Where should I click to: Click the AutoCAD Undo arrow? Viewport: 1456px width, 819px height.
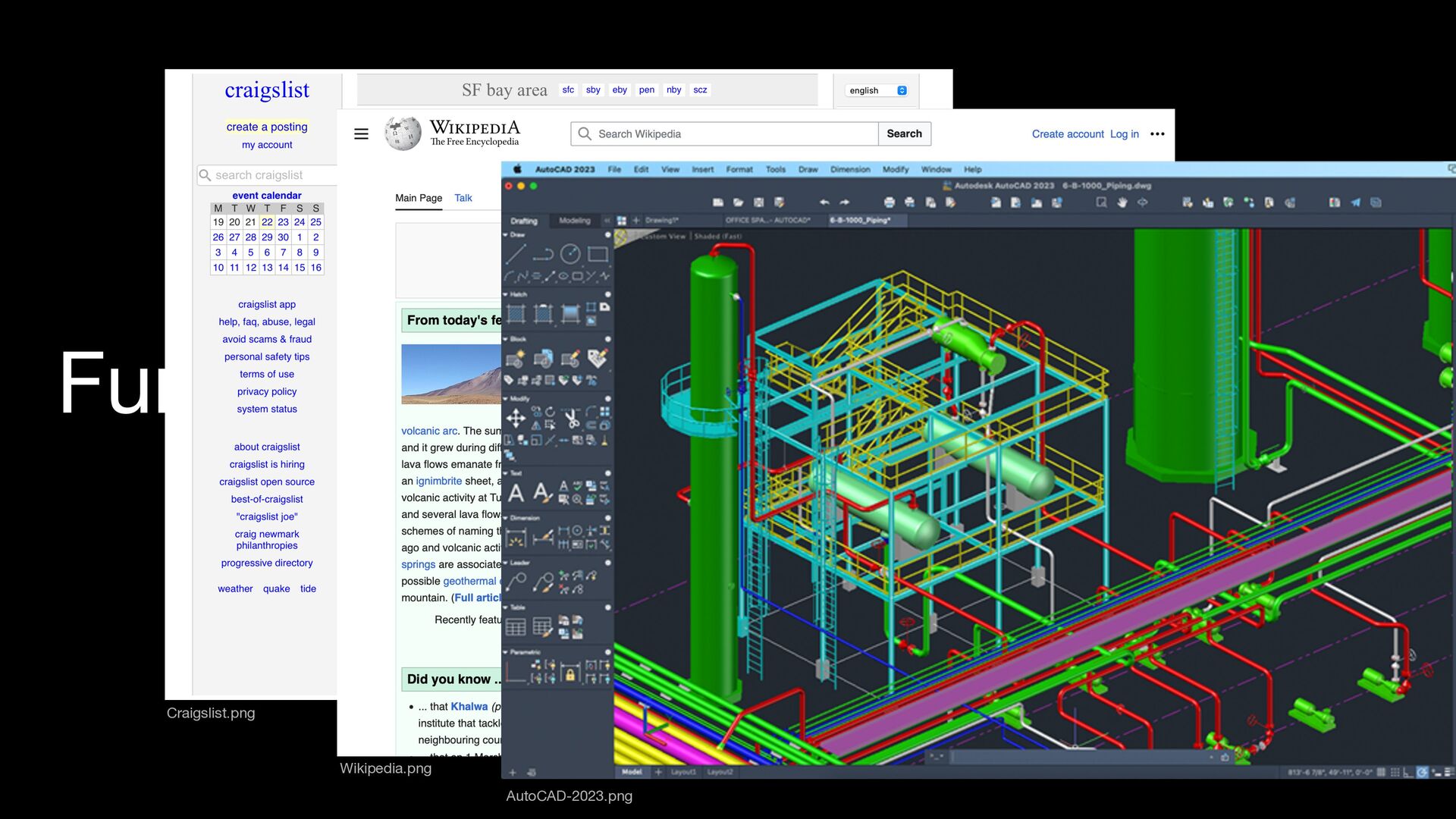point(824,202)
